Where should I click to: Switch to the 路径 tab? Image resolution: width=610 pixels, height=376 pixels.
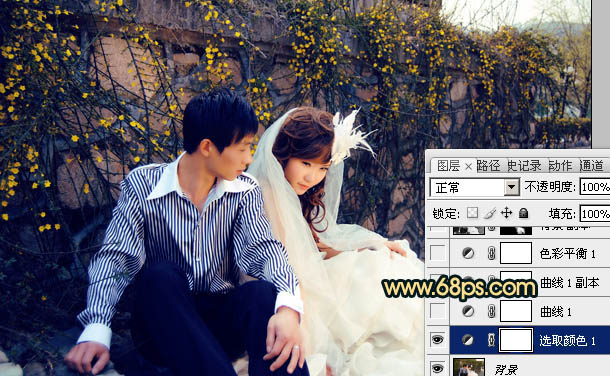489,166
